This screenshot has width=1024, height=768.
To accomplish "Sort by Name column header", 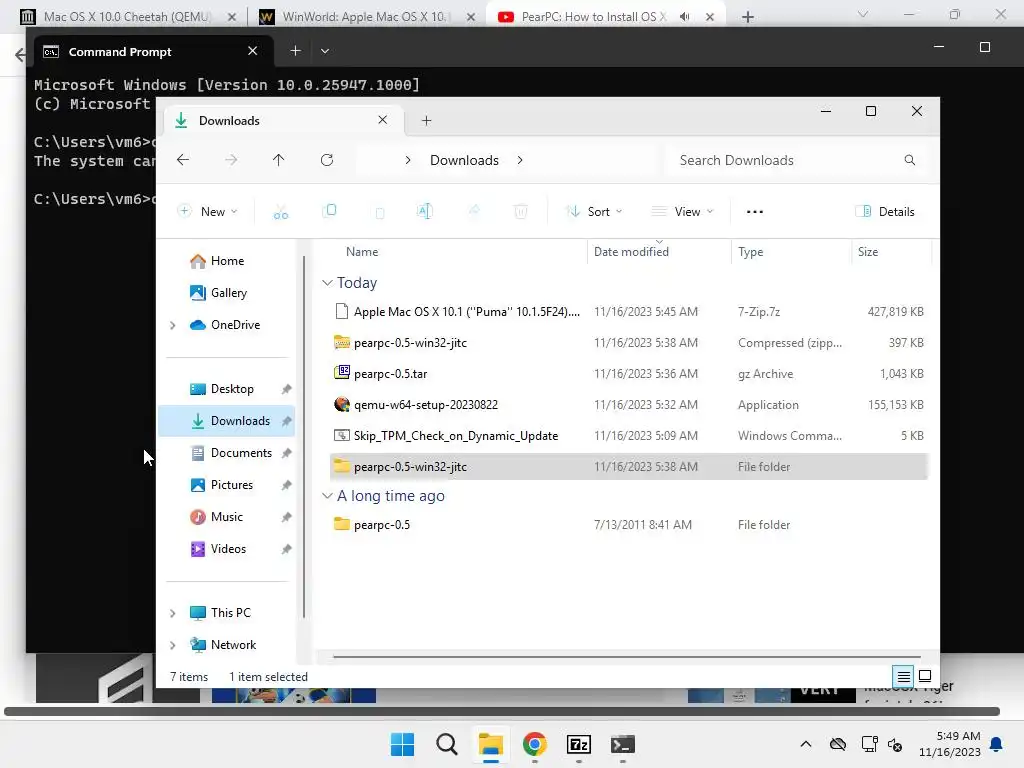I will (x=362, y=252).
